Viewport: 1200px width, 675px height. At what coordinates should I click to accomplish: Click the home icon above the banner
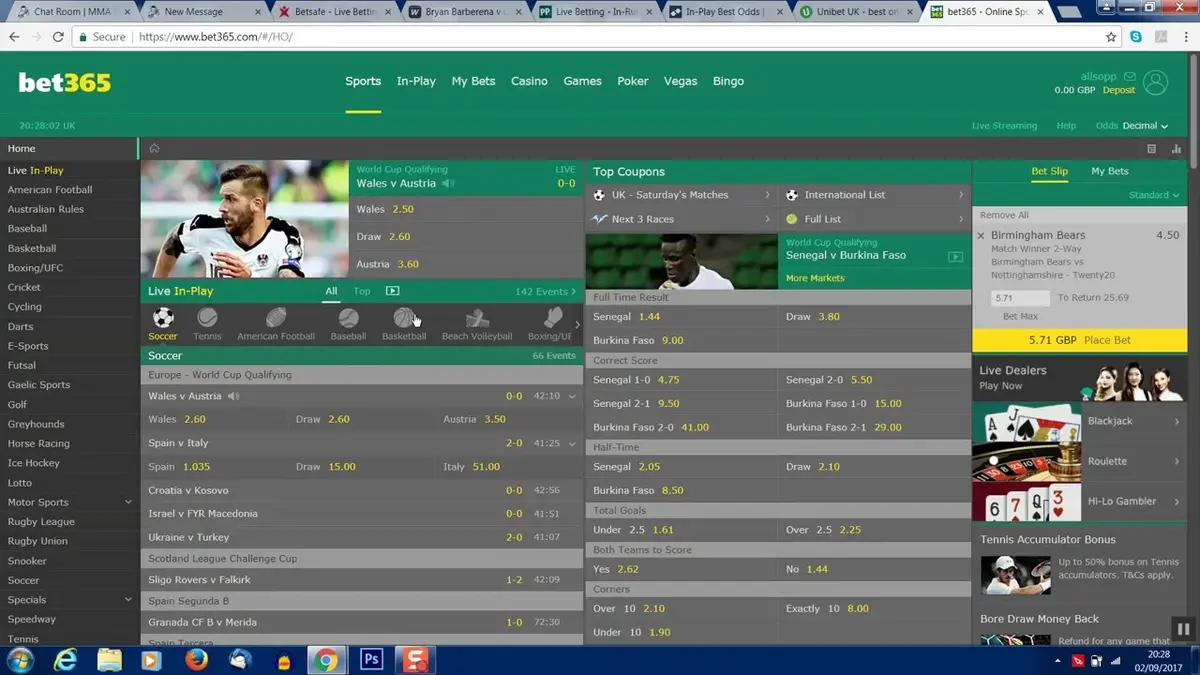pyautogui.click(x=154, y=148)
